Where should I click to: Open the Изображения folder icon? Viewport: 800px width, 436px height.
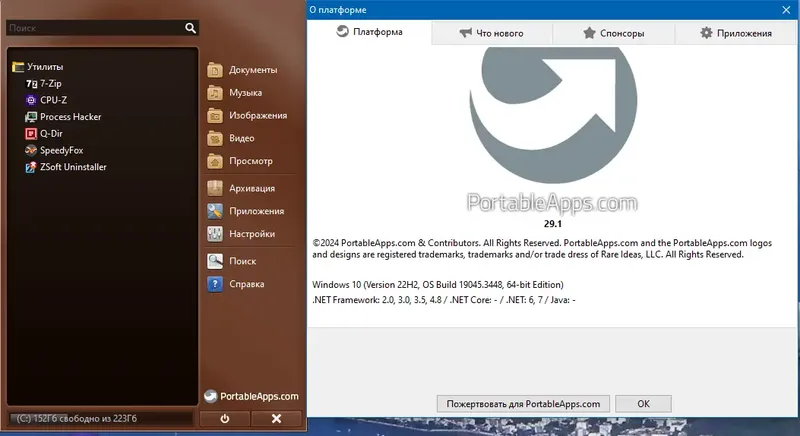point(215,116)
